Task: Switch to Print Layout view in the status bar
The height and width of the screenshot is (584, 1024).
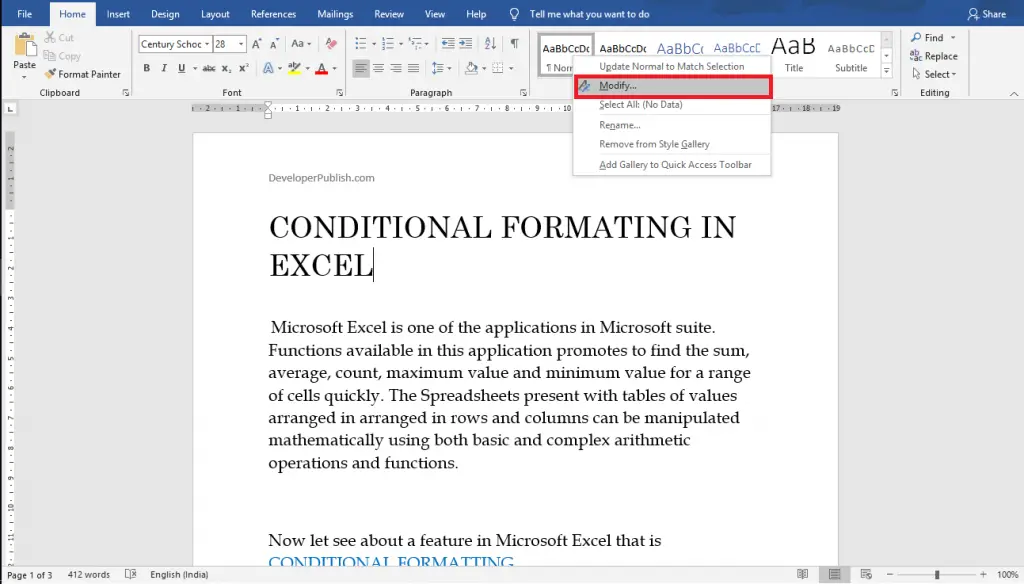Action: [x=835, y=574]
